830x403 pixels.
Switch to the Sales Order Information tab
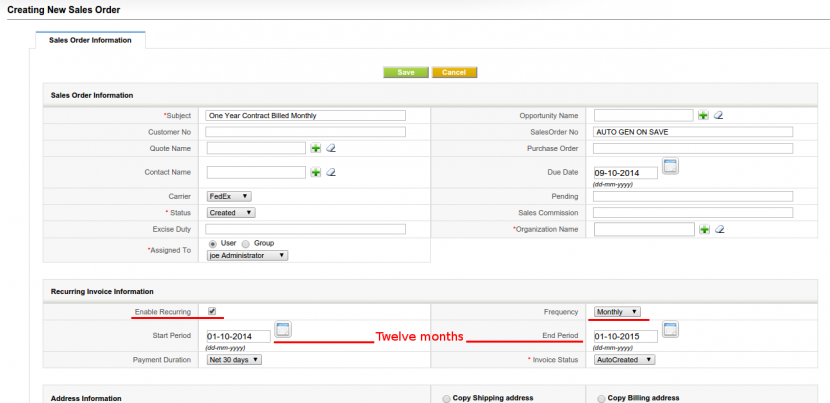[x=90, y=40]
